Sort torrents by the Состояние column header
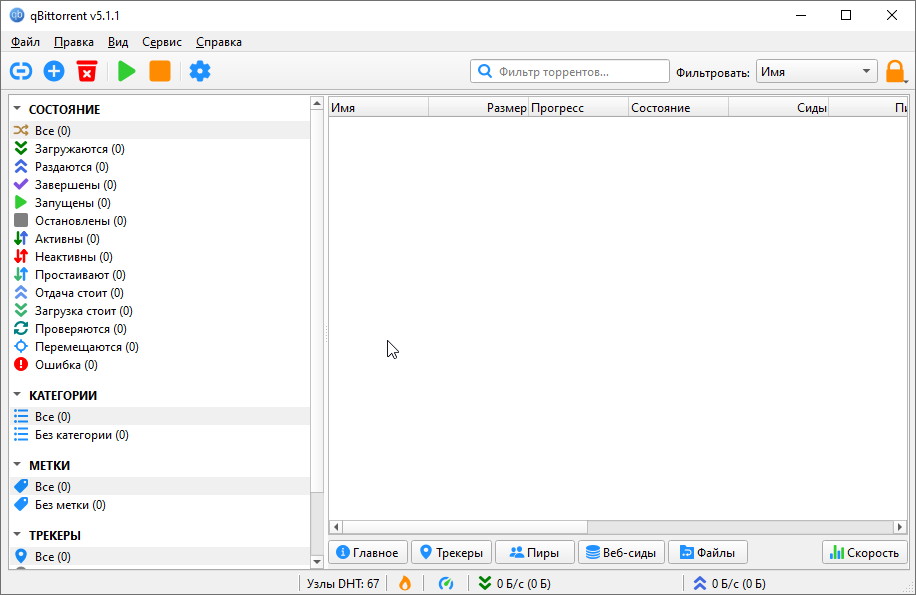 tap(678, 107)
